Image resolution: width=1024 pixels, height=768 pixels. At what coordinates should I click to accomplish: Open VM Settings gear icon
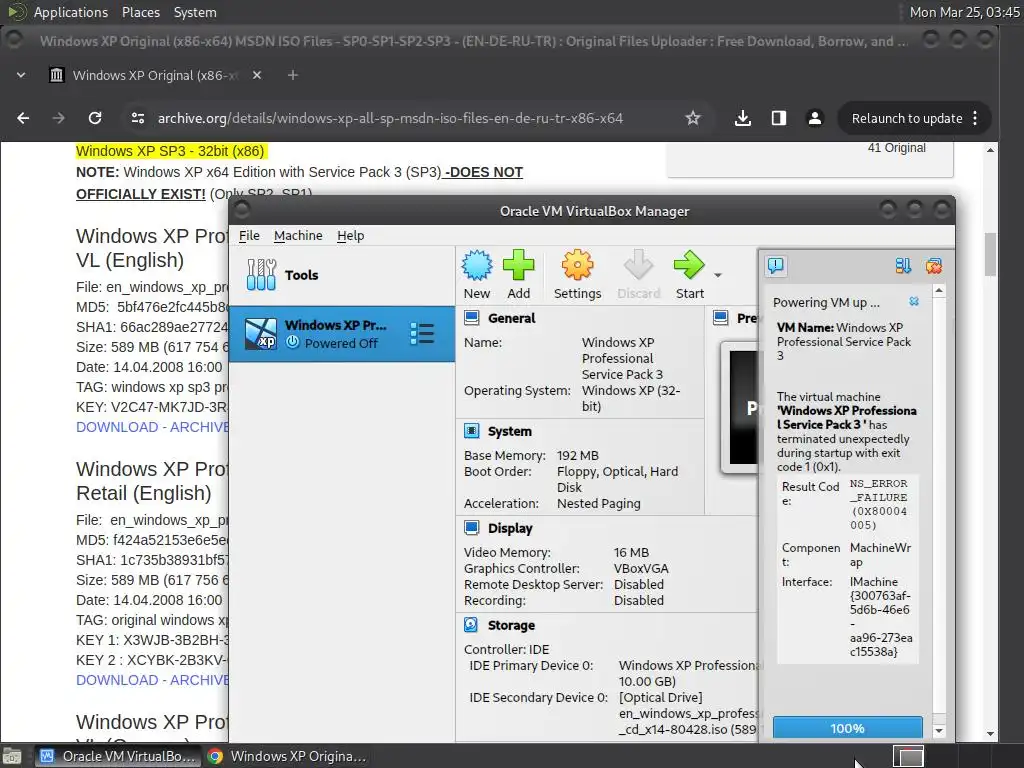[x=577, y=265]
